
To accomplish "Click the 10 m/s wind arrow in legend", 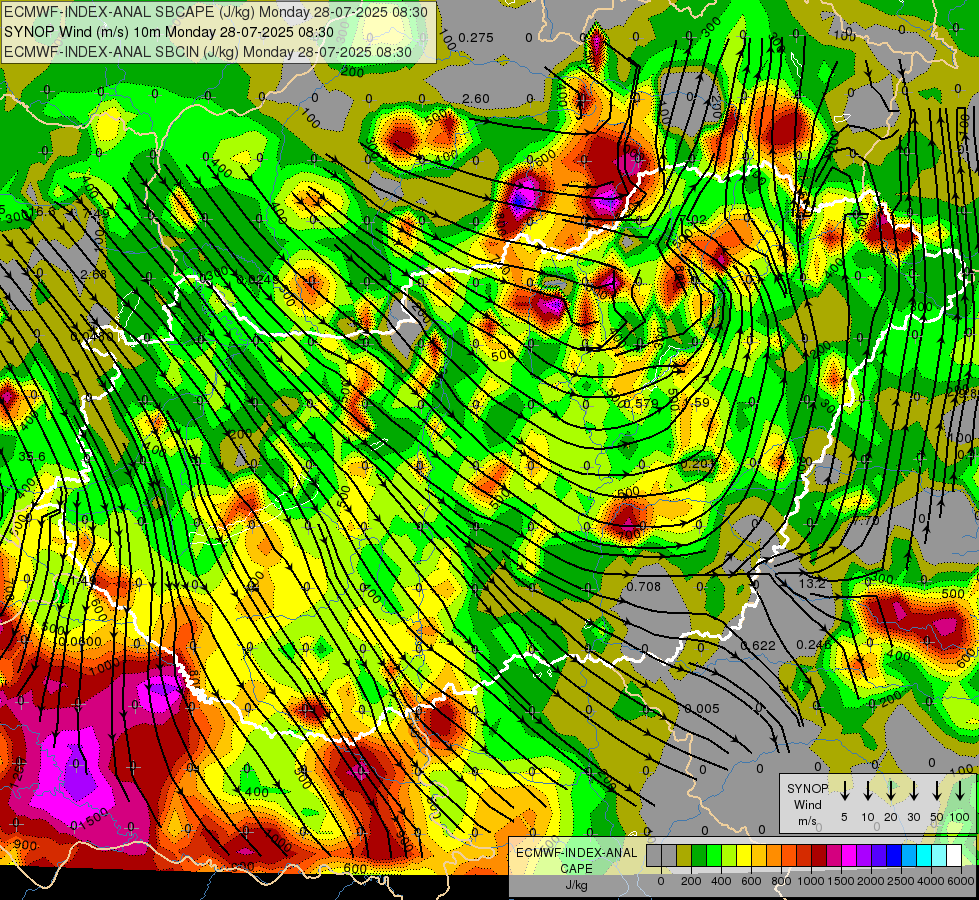I will tap(867, 791).
